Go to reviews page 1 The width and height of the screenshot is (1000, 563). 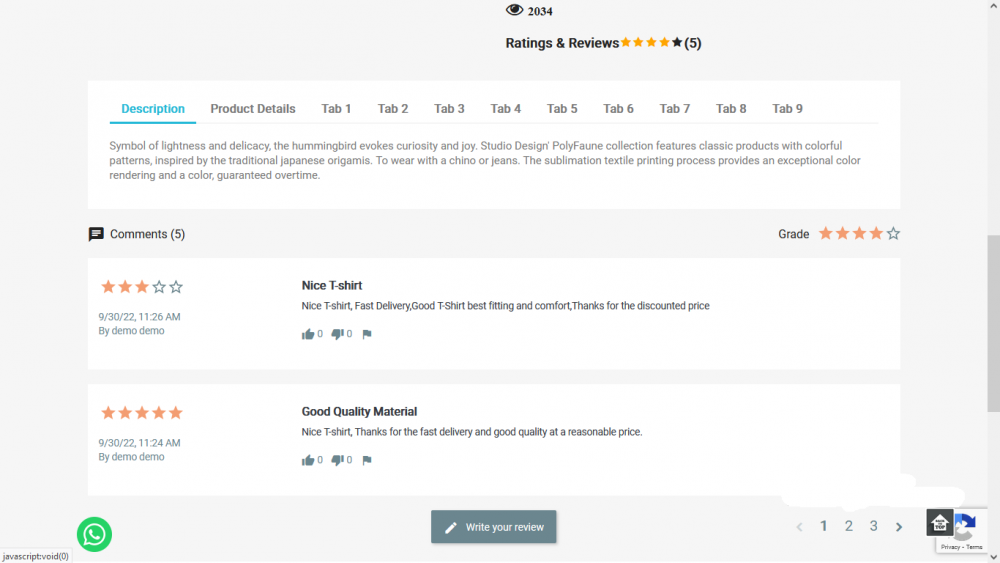(x=823, y=526)
